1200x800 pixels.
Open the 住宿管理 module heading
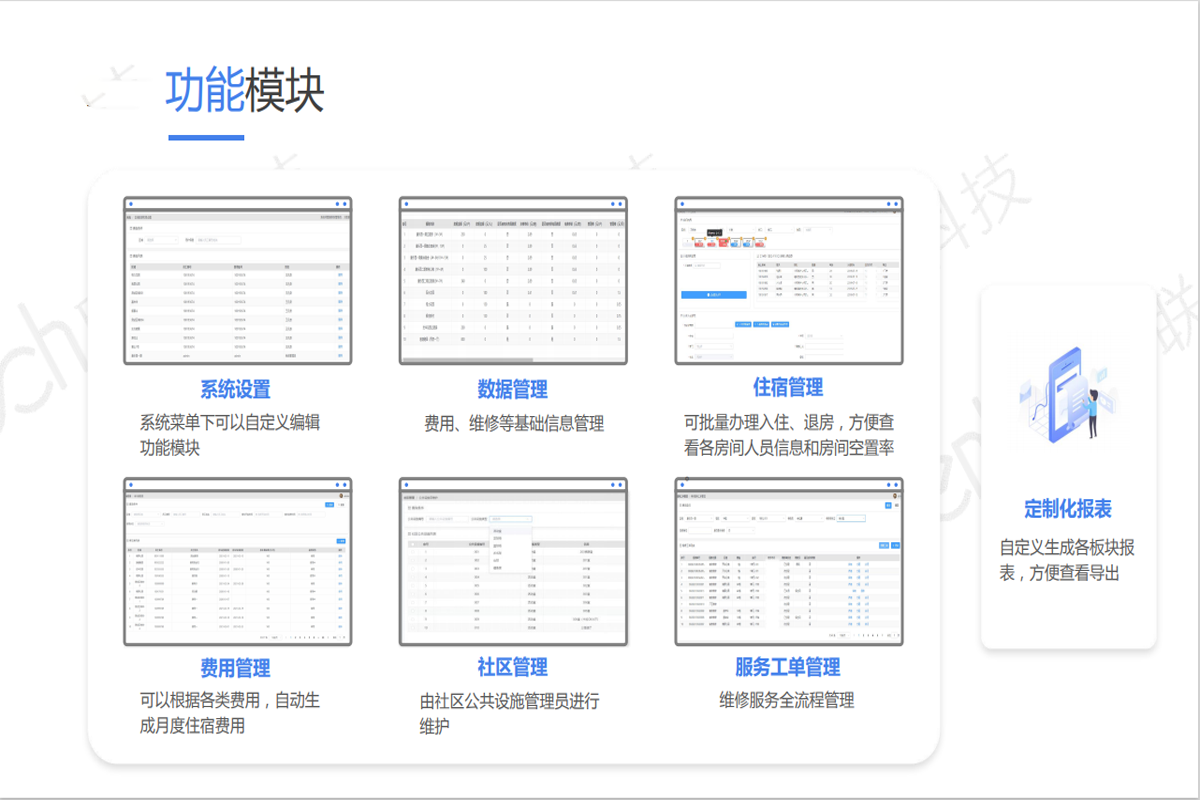[788, 388]
